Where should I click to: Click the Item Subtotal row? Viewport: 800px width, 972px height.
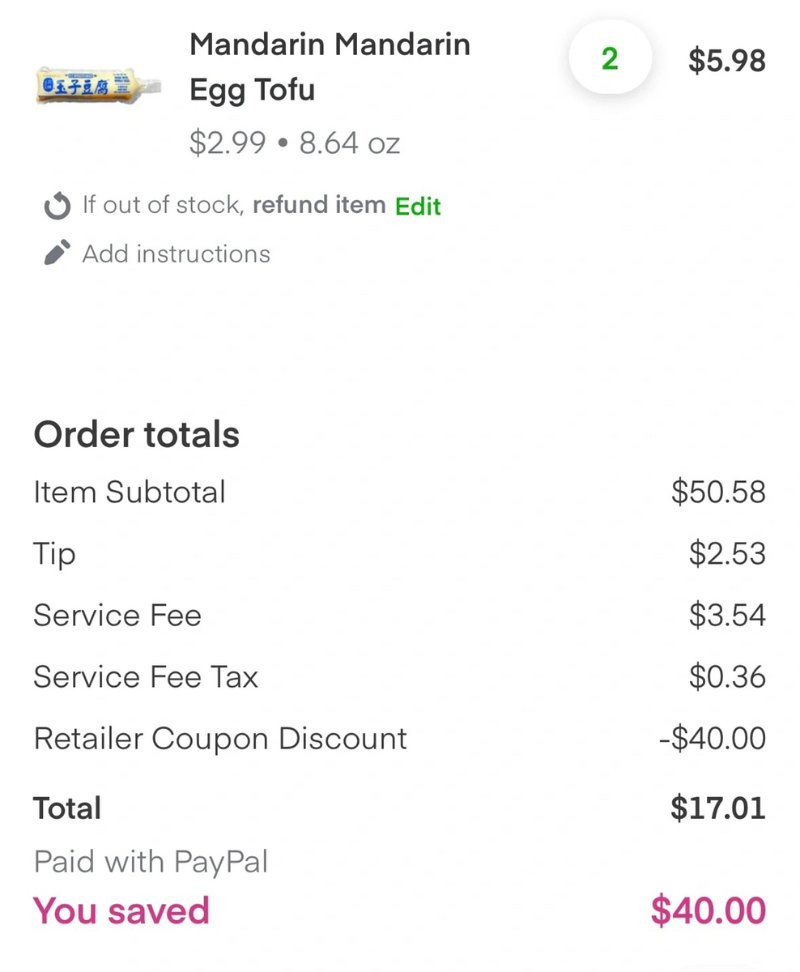point(400,492)
